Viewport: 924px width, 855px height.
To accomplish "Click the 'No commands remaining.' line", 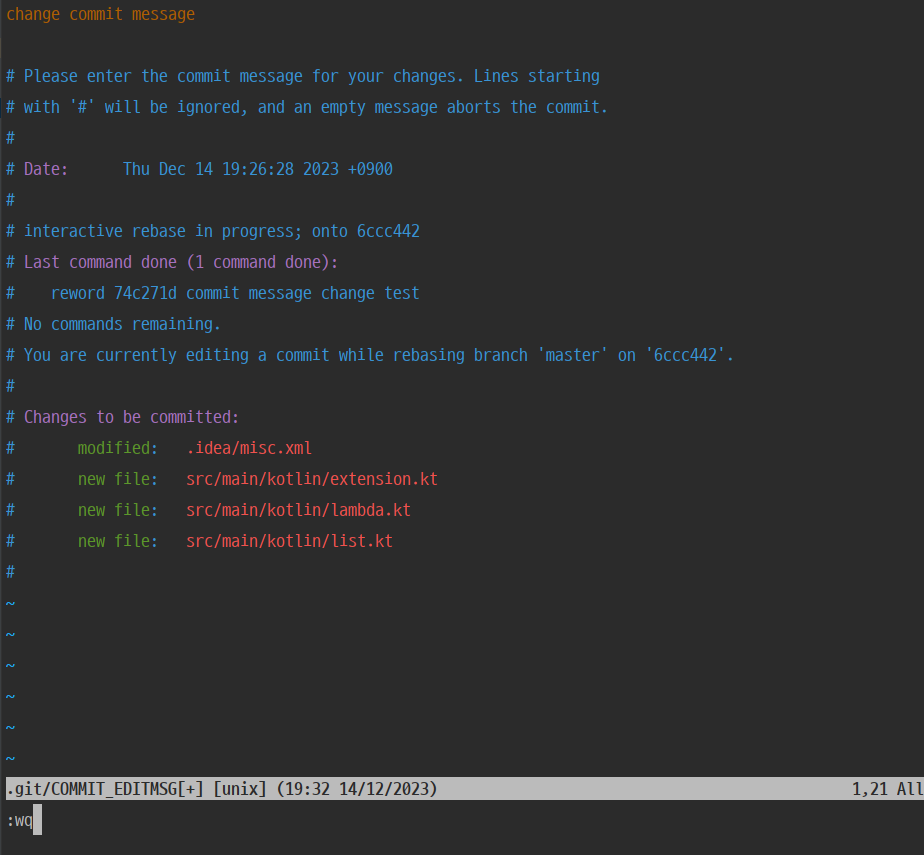I will pos(113,325).
